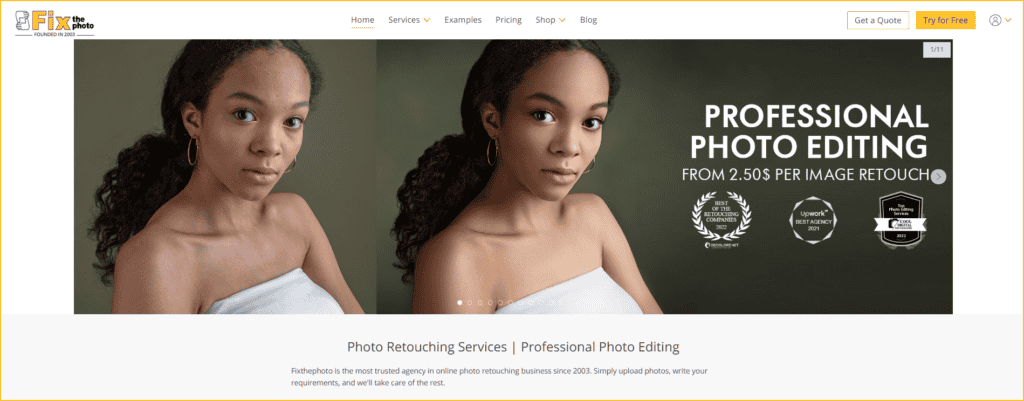This screenshot has height=401, width=1024.
Task: Select the second carousel dot
Action: coord(470,302)
